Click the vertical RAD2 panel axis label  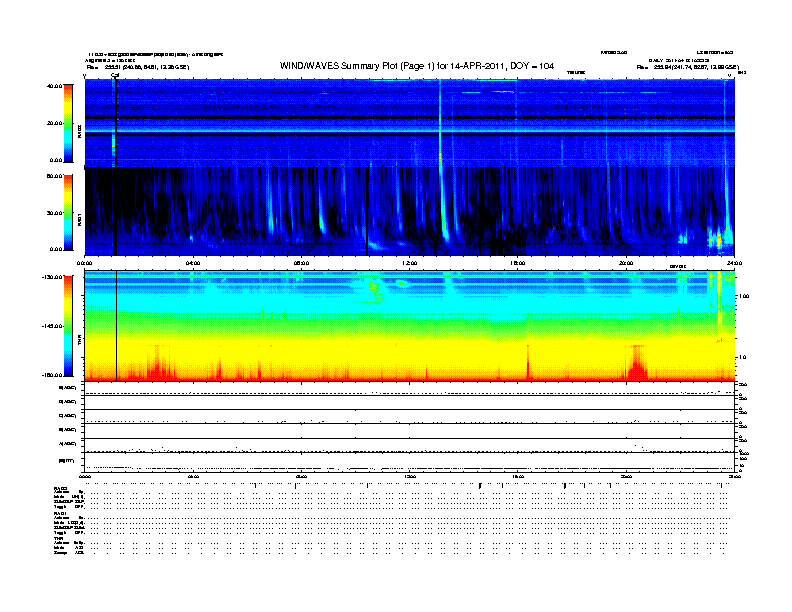(79, 131)
